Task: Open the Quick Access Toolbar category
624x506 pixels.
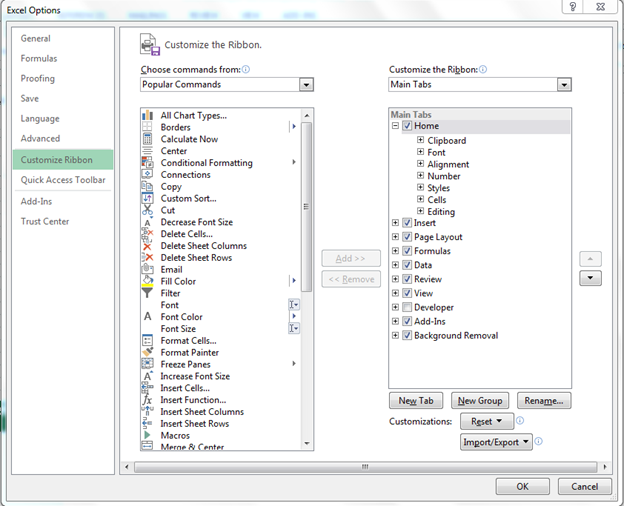Action: pyautogui.click(x=63, y=180)
